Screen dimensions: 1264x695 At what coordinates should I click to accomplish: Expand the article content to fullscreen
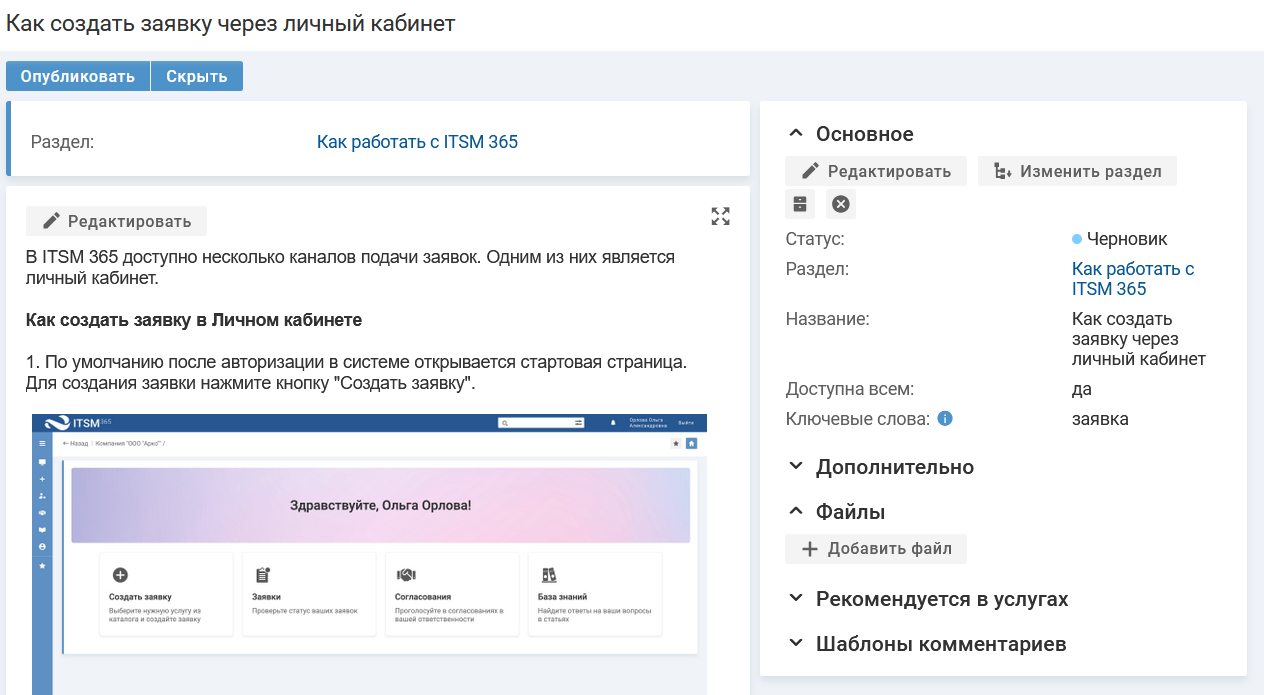tap(720, 216)
